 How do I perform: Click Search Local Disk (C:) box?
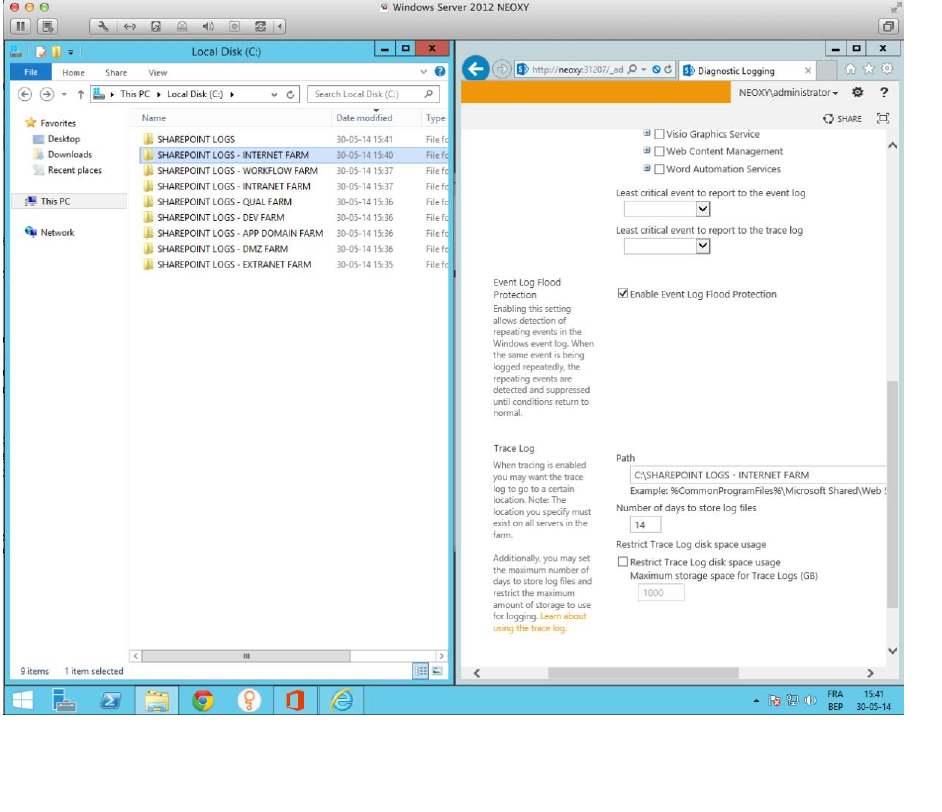[373, 94]
